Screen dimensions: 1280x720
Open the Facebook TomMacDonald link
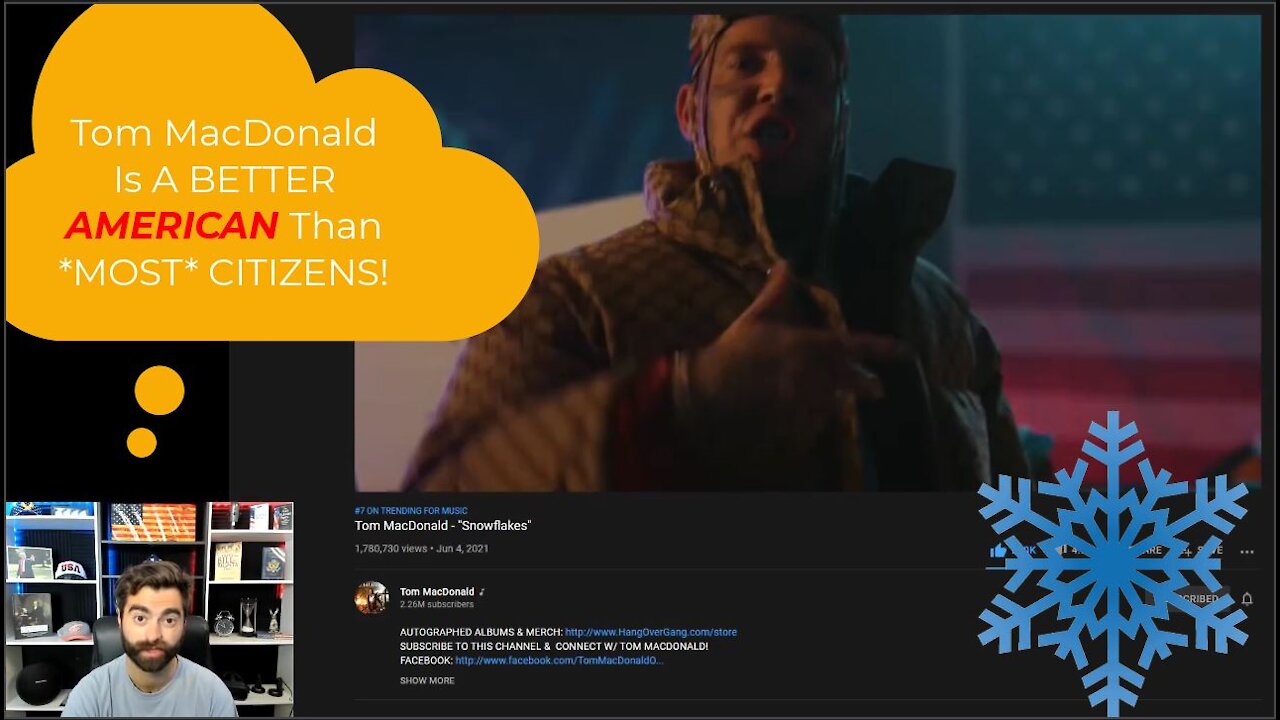click(x=559, y=661)
